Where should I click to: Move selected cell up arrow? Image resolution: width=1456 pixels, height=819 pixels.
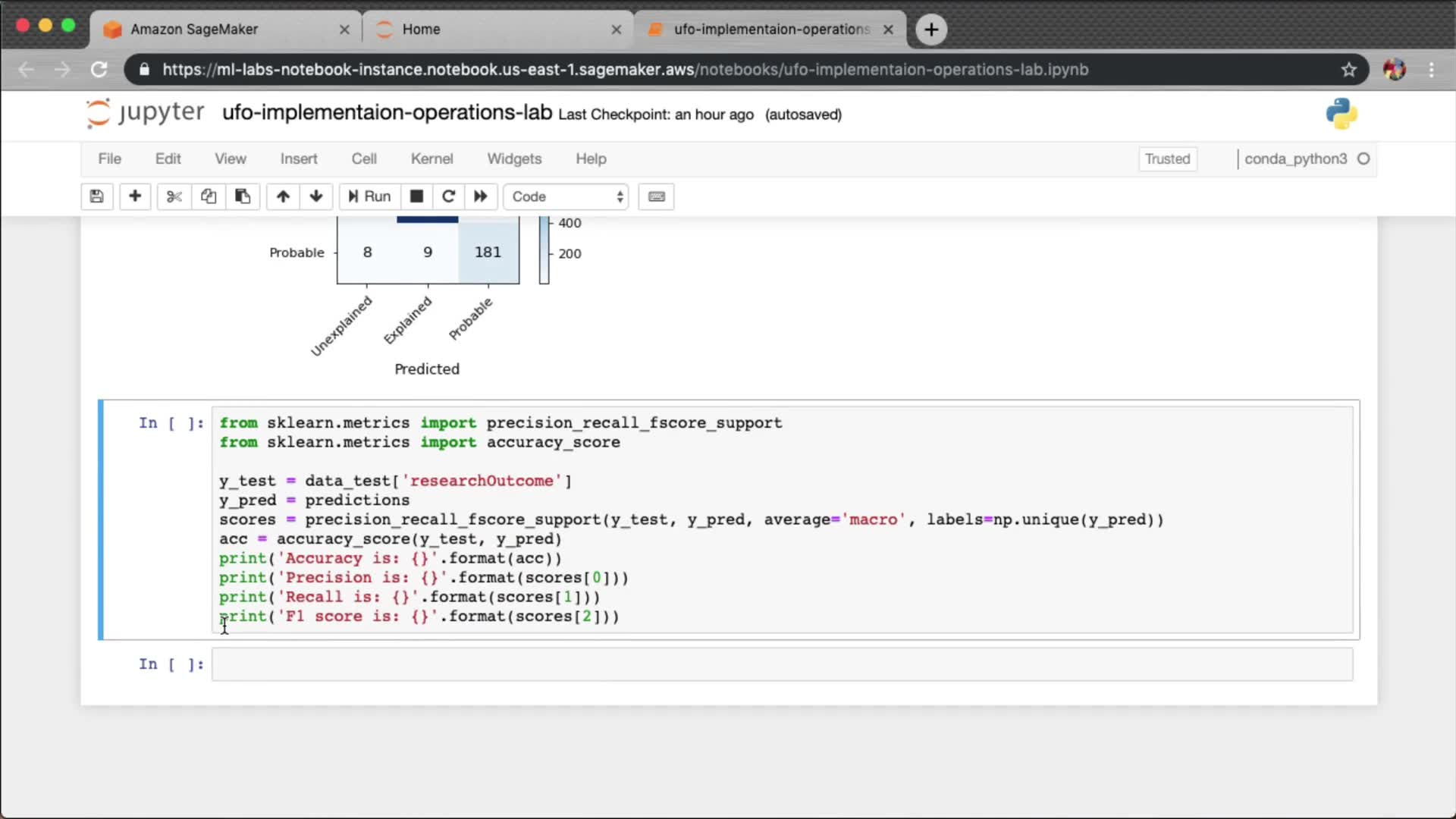[283, 196]
